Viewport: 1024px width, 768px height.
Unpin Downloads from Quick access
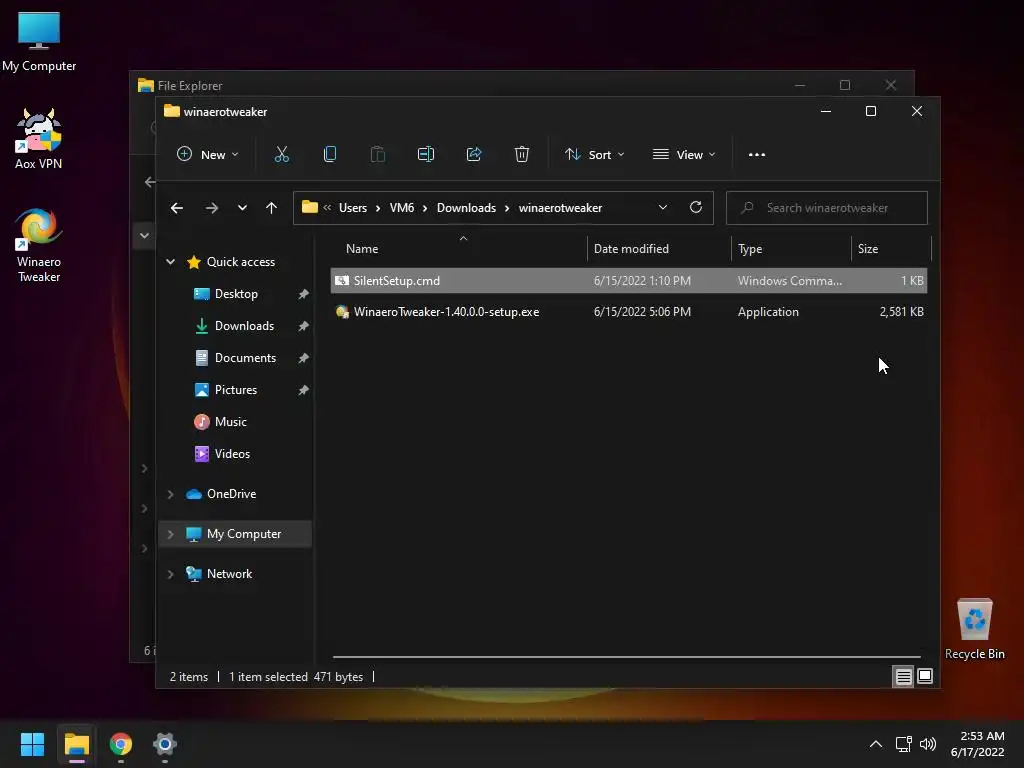tap(303, 326)
